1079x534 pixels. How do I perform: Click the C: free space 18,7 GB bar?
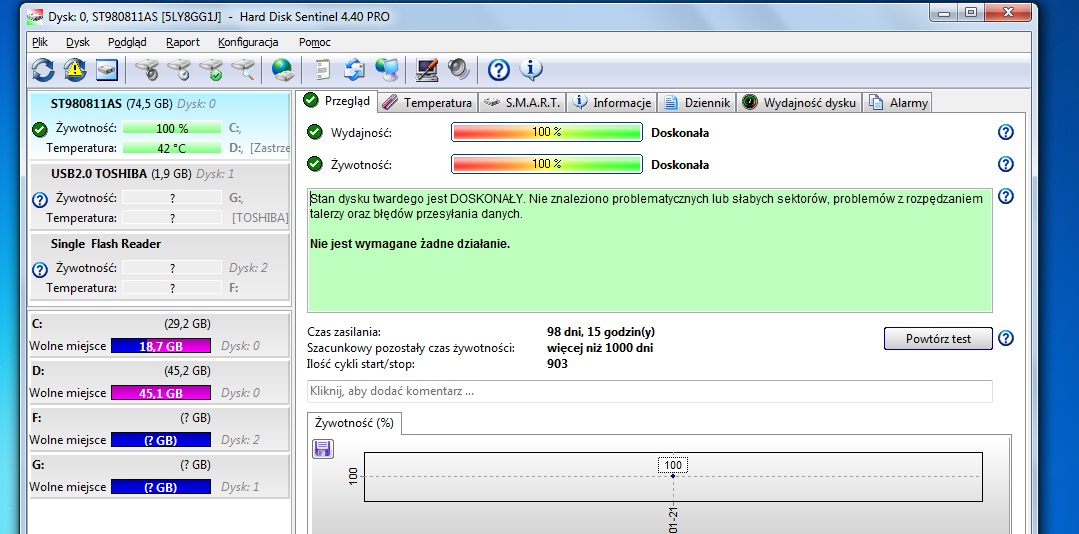161,346
